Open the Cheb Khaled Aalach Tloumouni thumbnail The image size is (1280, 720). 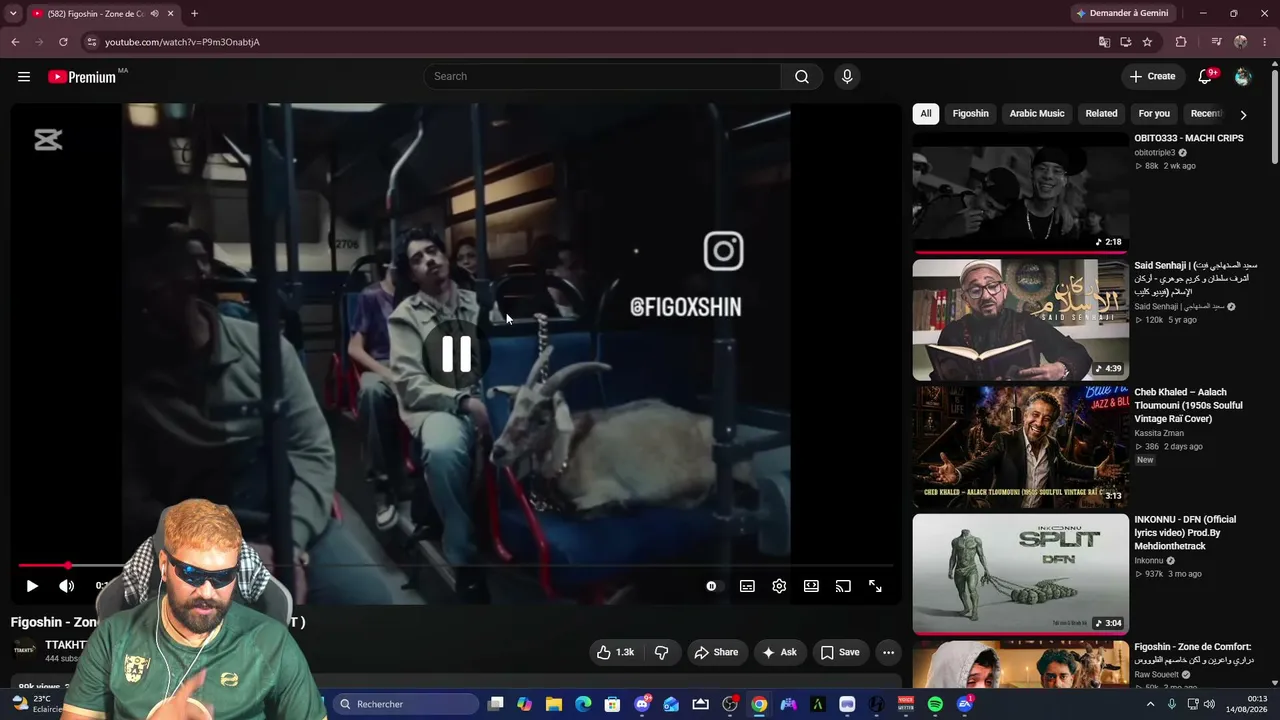click(1020, 447)
